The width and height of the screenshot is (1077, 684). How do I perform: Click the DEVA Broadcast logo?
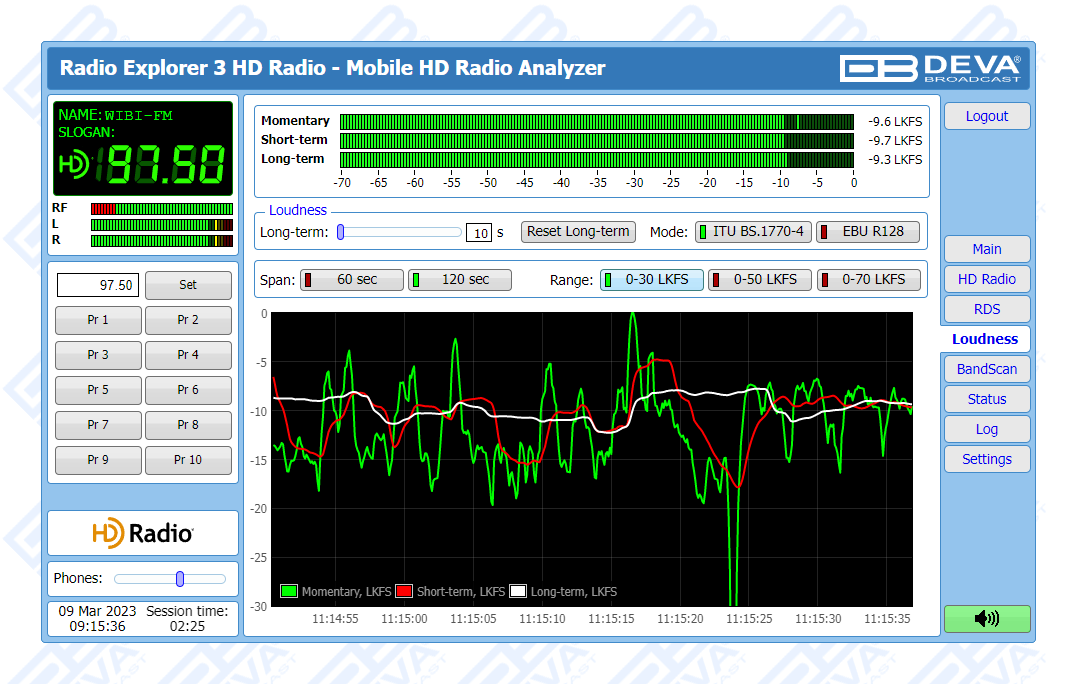click(930, 68)
